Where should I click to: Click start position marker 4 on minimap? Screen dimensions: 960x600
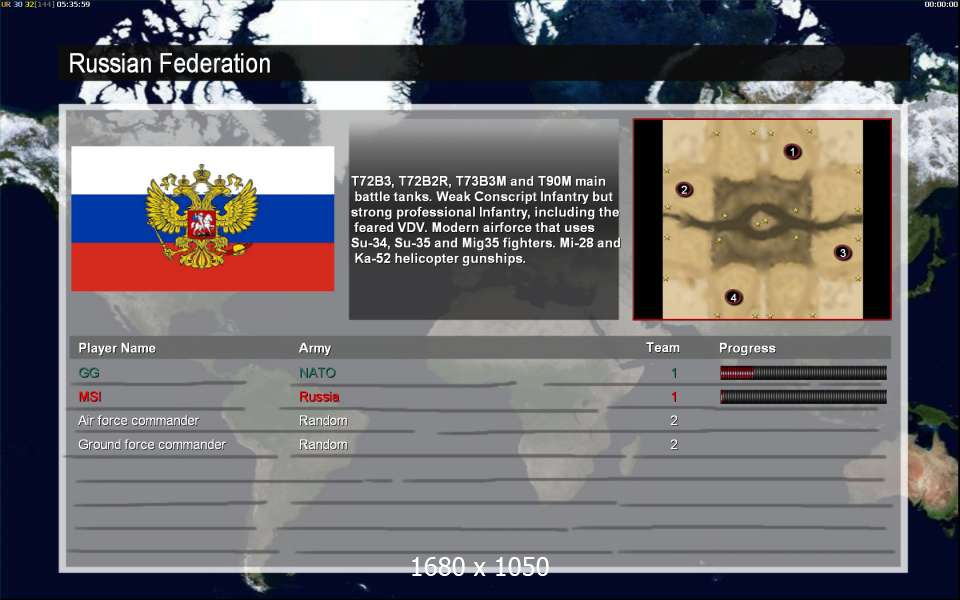click(x=733, y=298)
